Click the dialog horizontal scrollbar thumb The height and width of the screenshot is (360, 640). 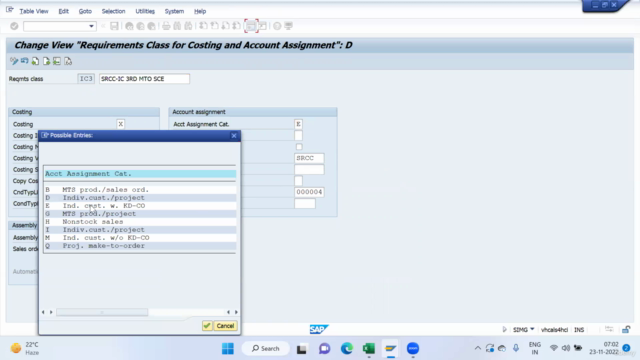tap(102, 312)
